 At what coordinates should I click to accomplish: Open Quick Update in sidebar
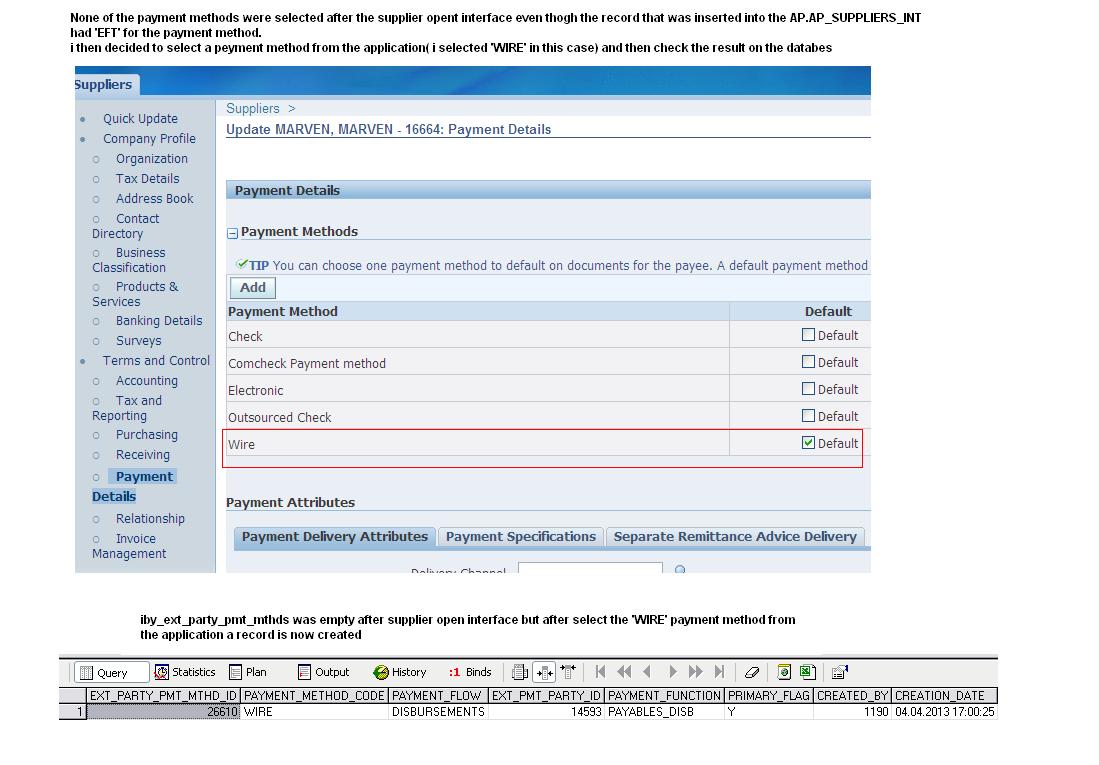tap(140, 119)
